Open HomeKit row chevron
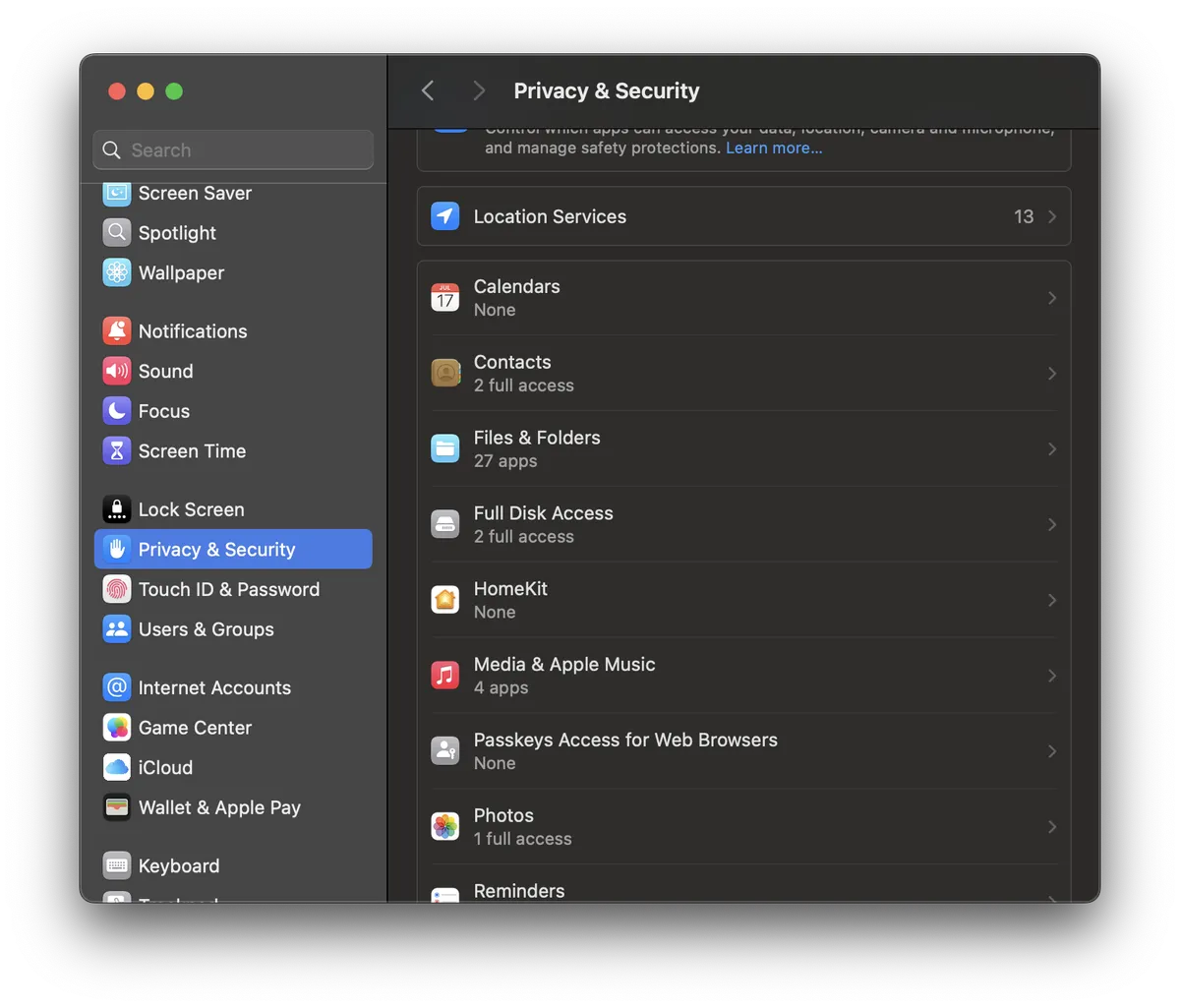Screen dimensions: 1180x1008 (x=1052, y=600)
